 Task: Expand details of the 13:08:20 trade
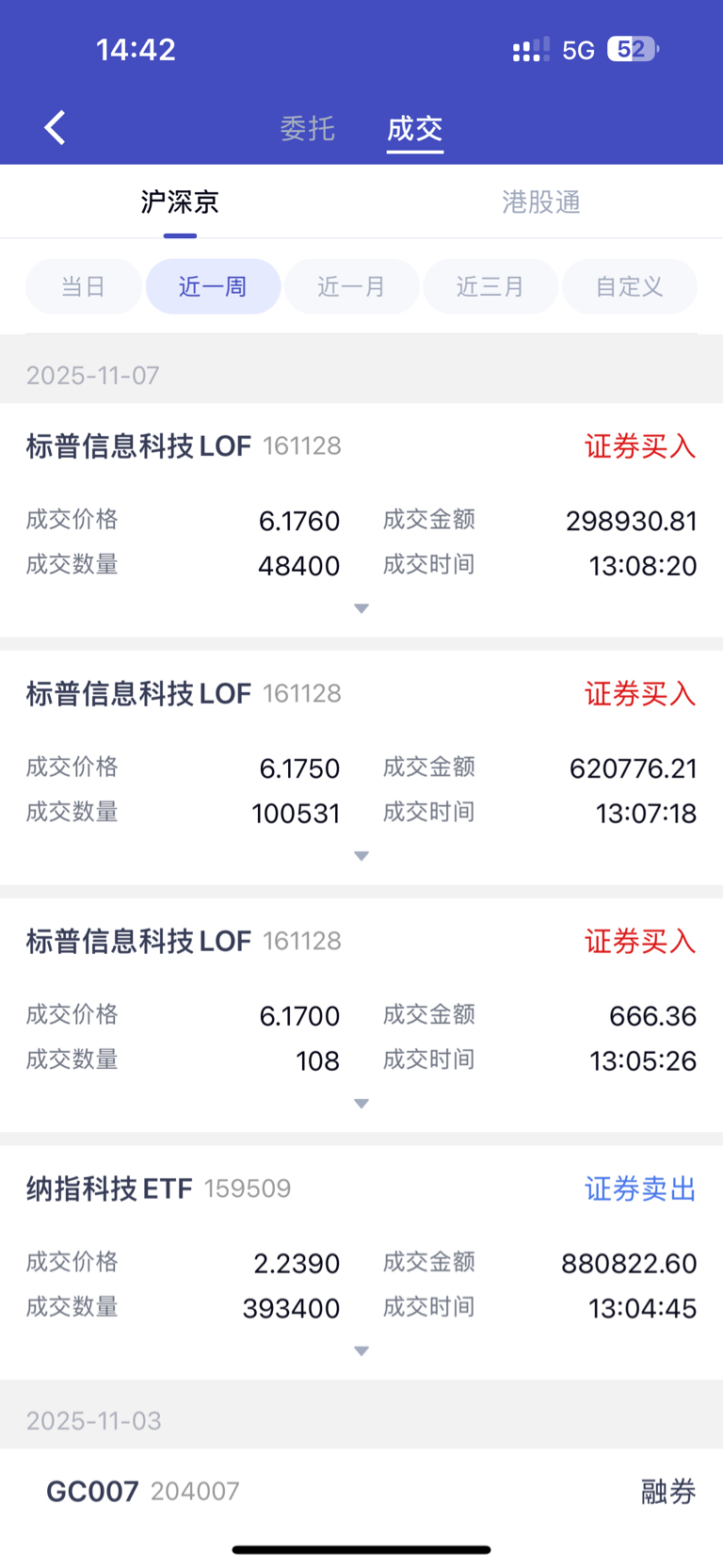click(x=361, y=608)
